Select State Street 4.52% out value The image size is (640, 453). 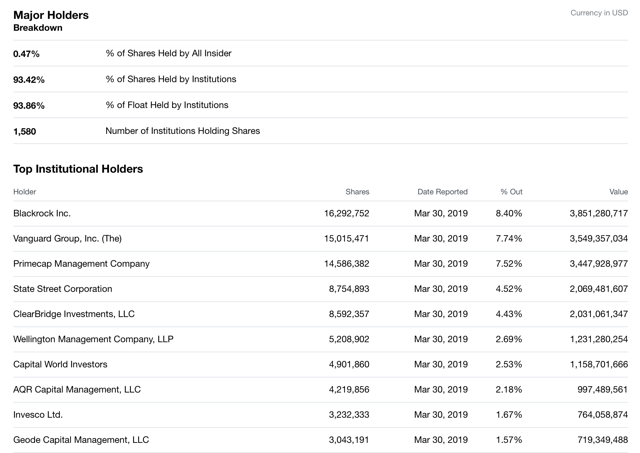click(509, 289)
